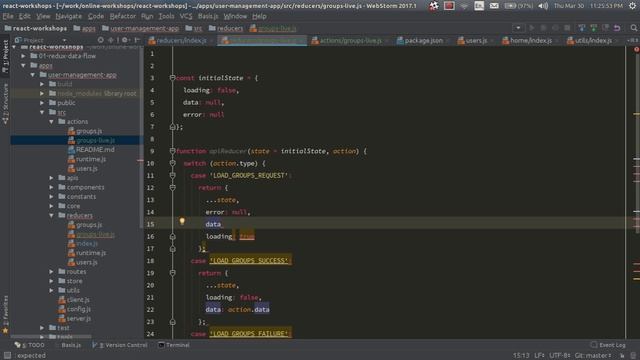Open the Refactor menu
The width and height of the screenshot is (640, 360).
coord(122,16)
